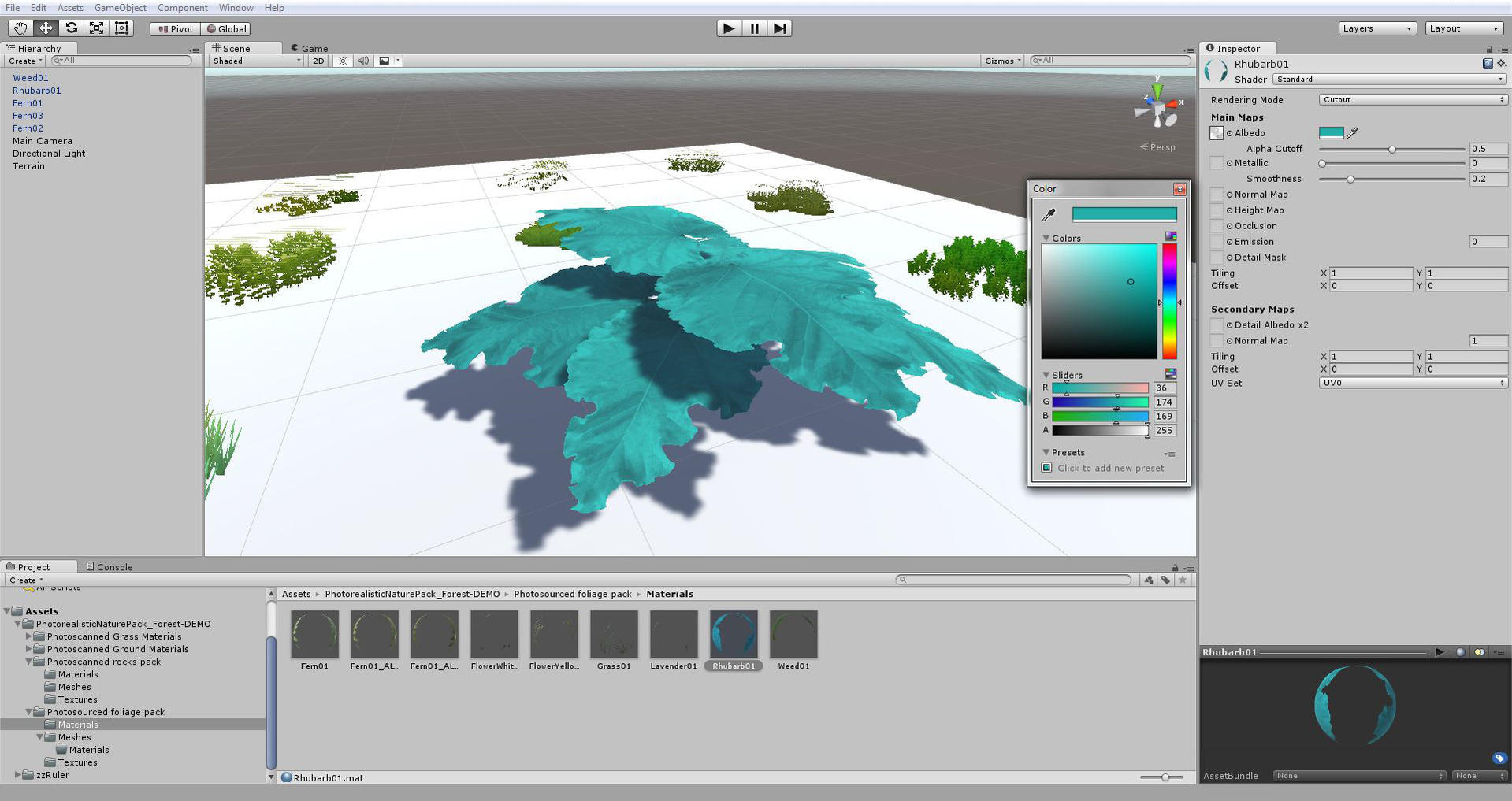The width and height of the screenshot is (1512, 801).
Task: Toggle Pivot handle position
Action: point(175,28)
